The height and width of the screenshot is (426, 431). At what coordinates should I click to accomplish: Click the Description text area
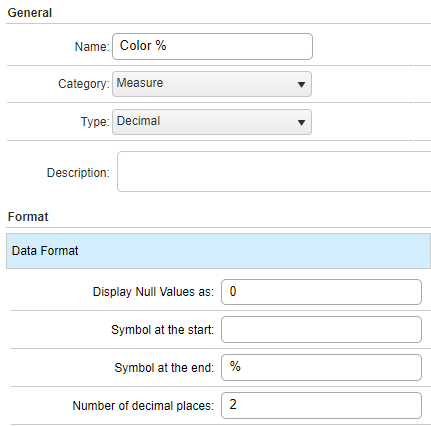coord(274,172)
